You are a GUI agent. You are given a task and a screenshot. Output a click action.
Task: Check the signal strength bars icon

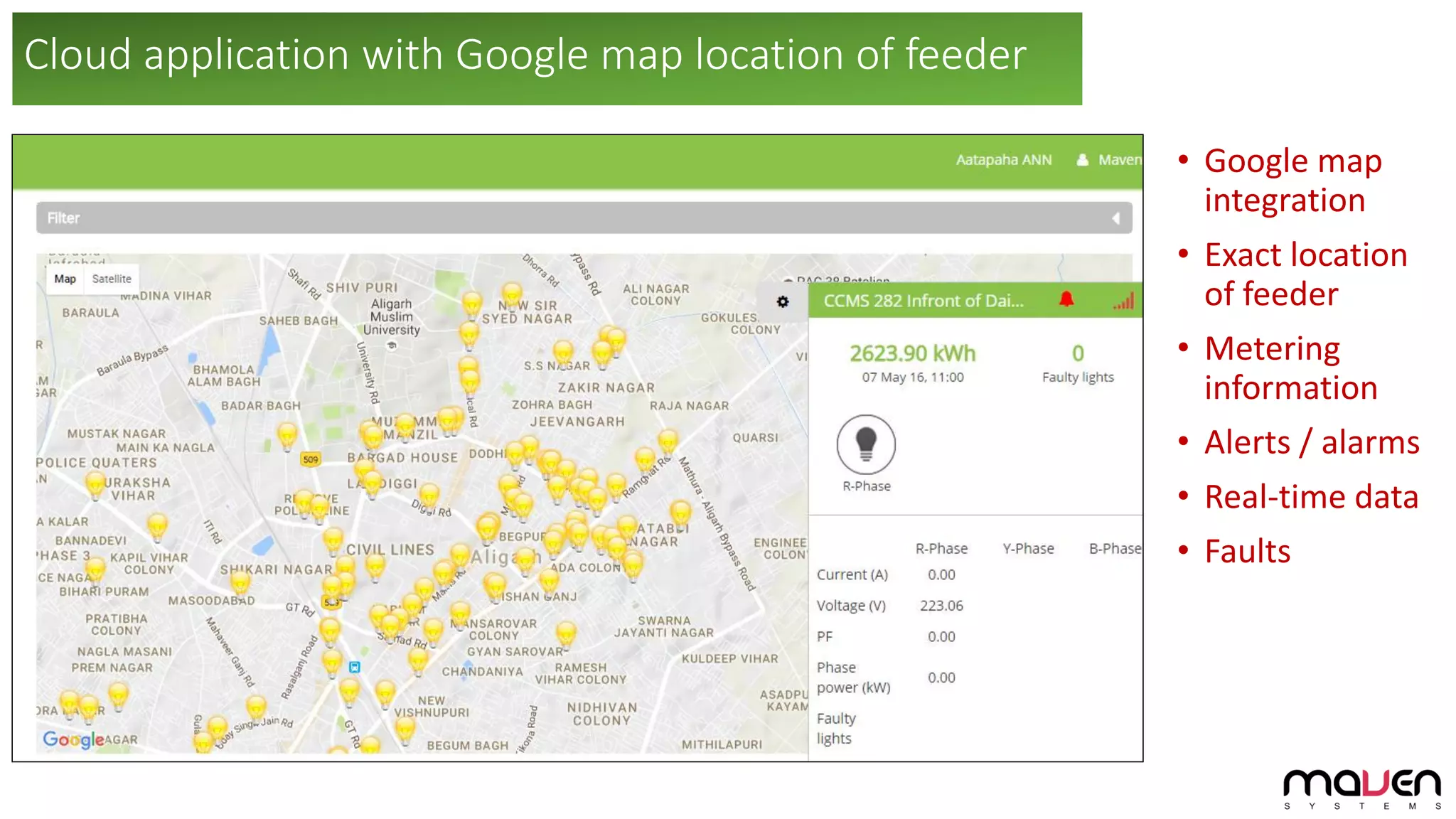tap(1124, 301)
